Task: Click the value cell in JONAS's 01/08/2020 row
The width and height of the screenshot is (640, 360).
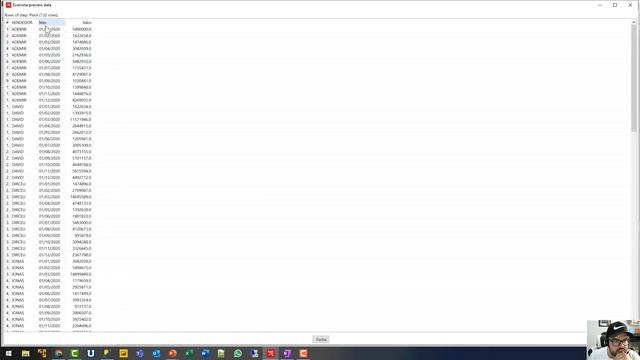Action: tap(83, 306)
